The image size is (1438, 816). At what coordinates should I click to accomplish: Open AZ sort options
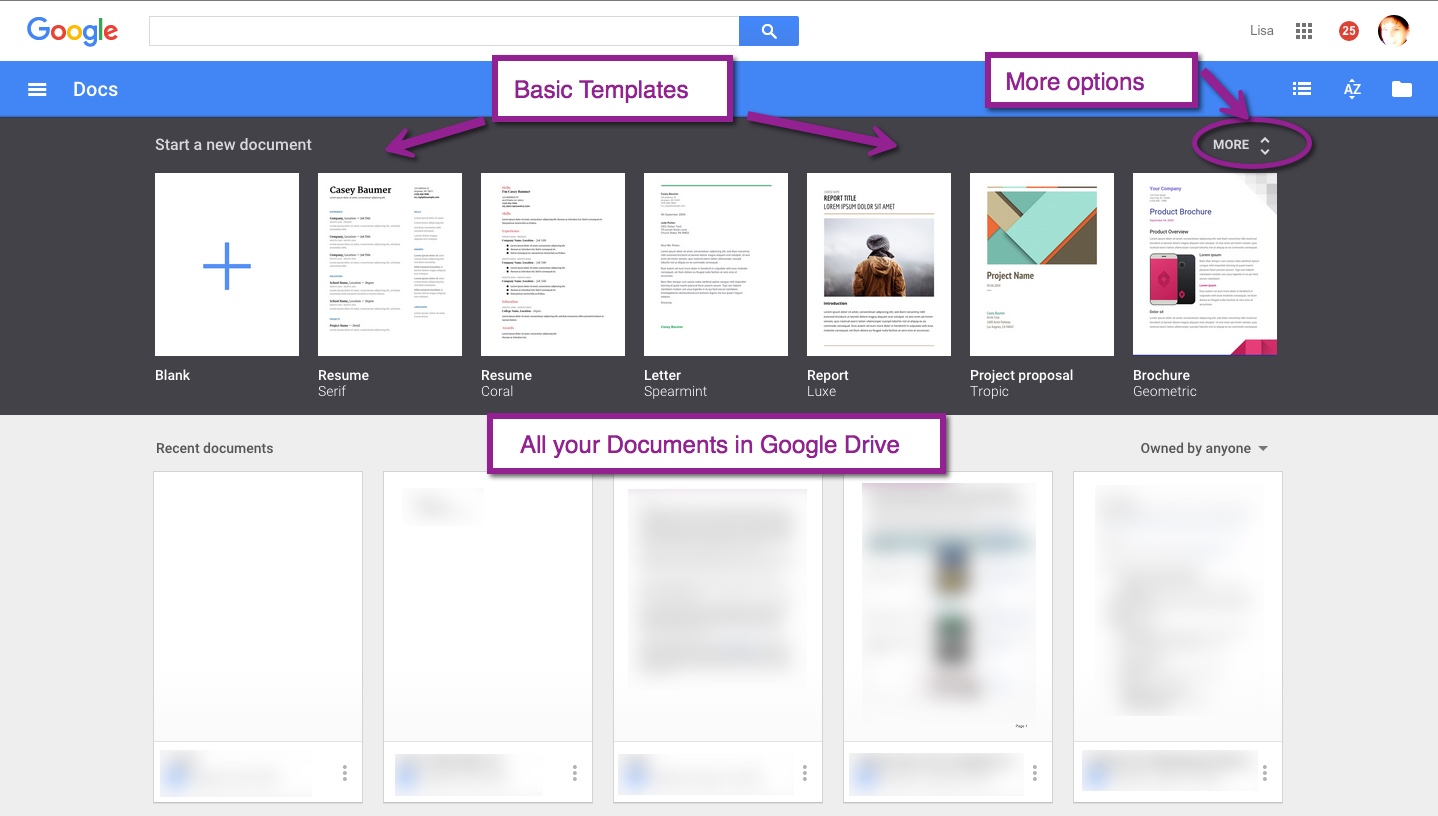(x=1352, y=89)
